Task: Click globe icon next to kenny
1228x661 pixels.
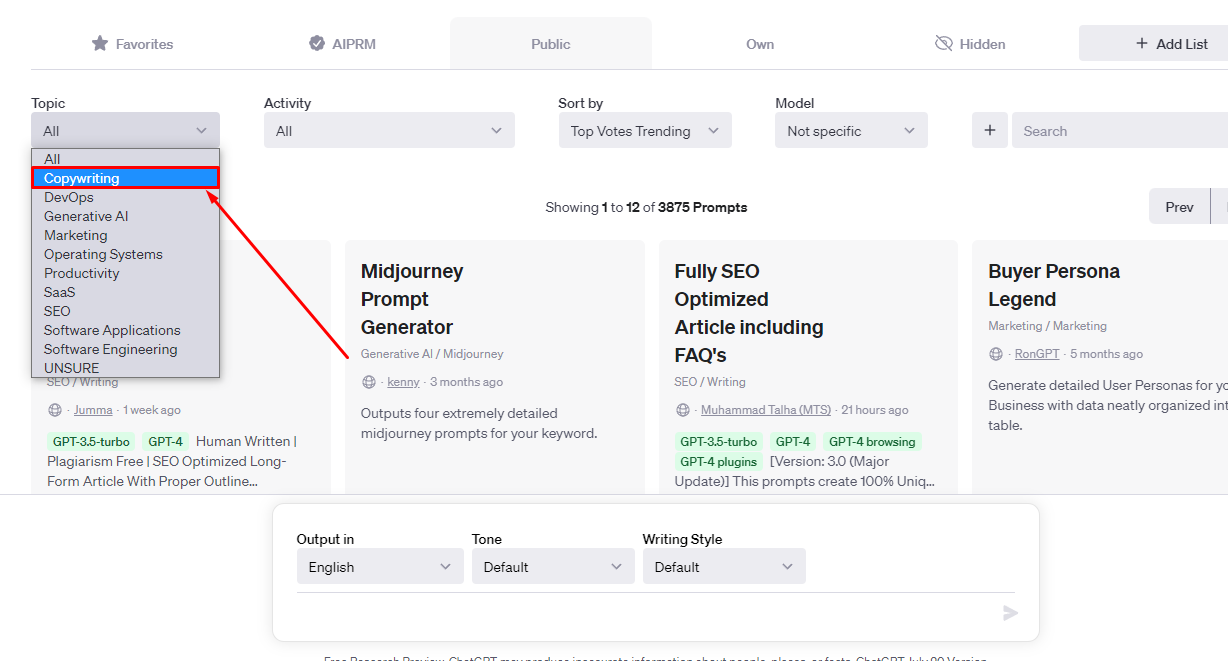Action: [368, 382]
